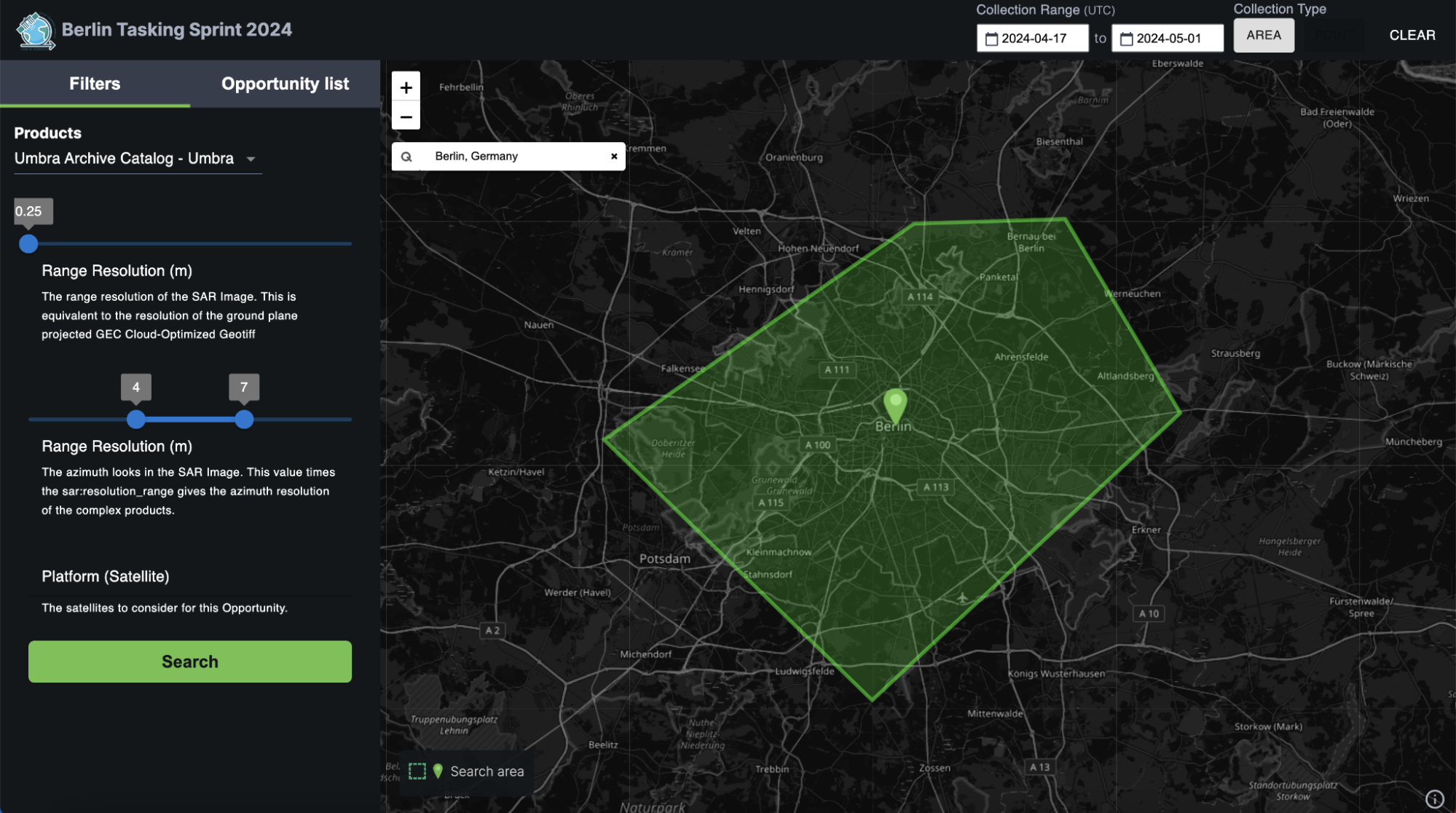This screenshot has width=1456, height=813.
Task: Switch to the Opportunity list tab
Action: click(x=285, y=84)
